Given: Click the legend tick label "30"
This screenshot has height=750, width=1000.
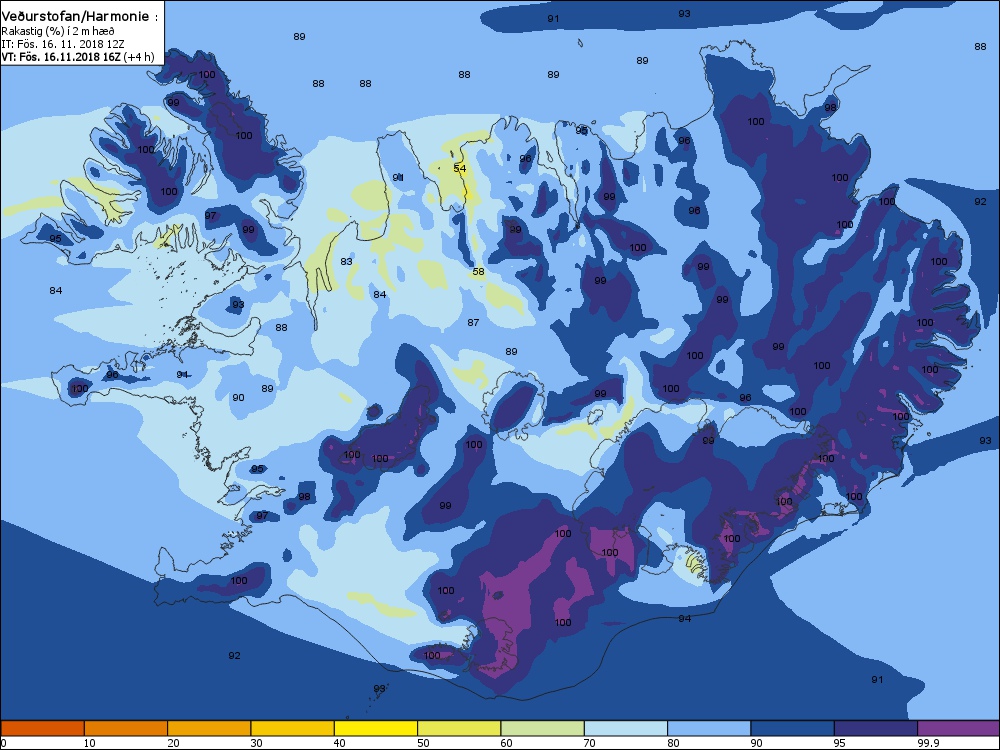Looking at the screenshot, I should [x=256, y=742].
